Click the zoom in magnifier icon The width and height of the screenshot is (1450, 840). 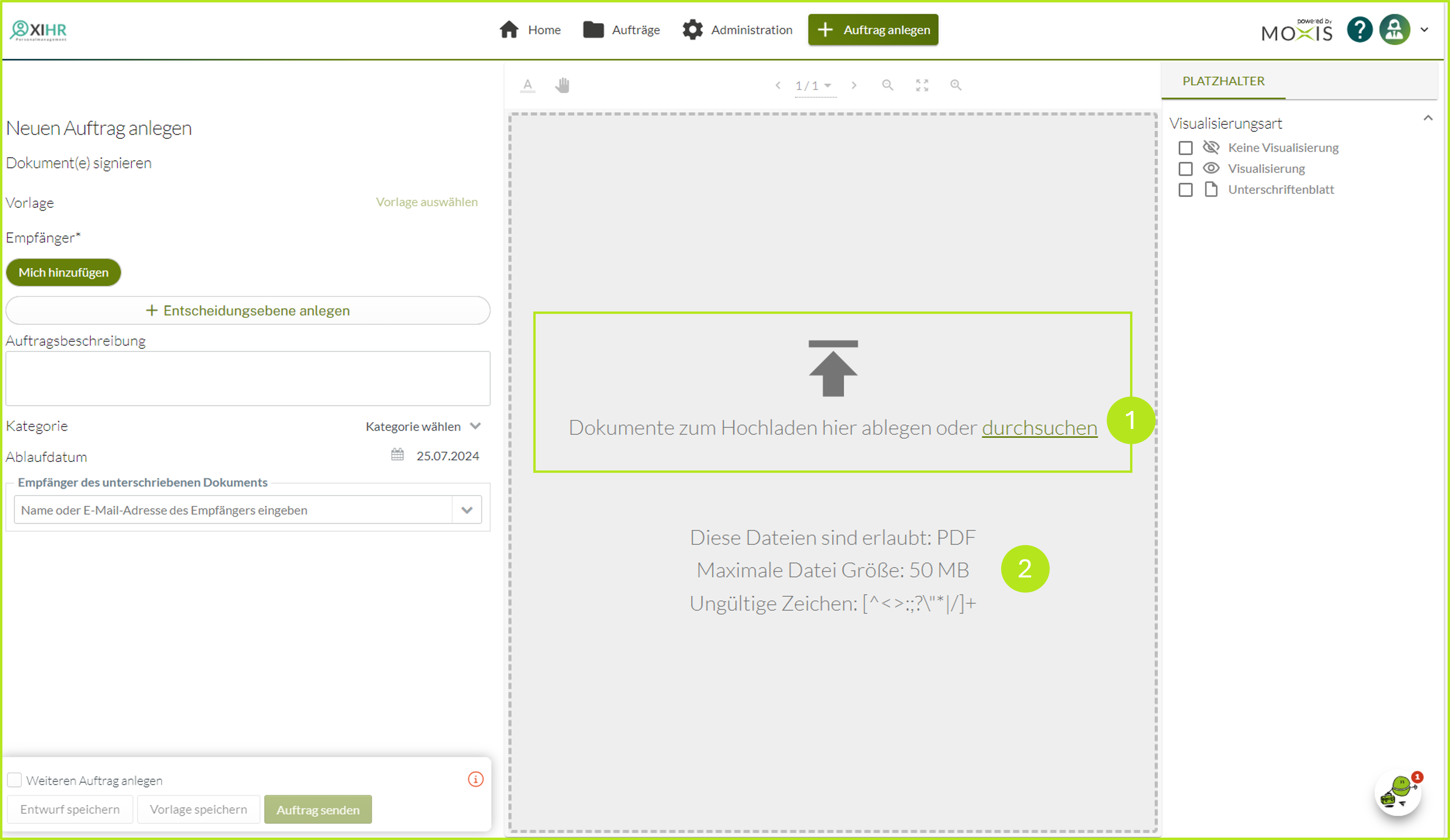point(955,85)
